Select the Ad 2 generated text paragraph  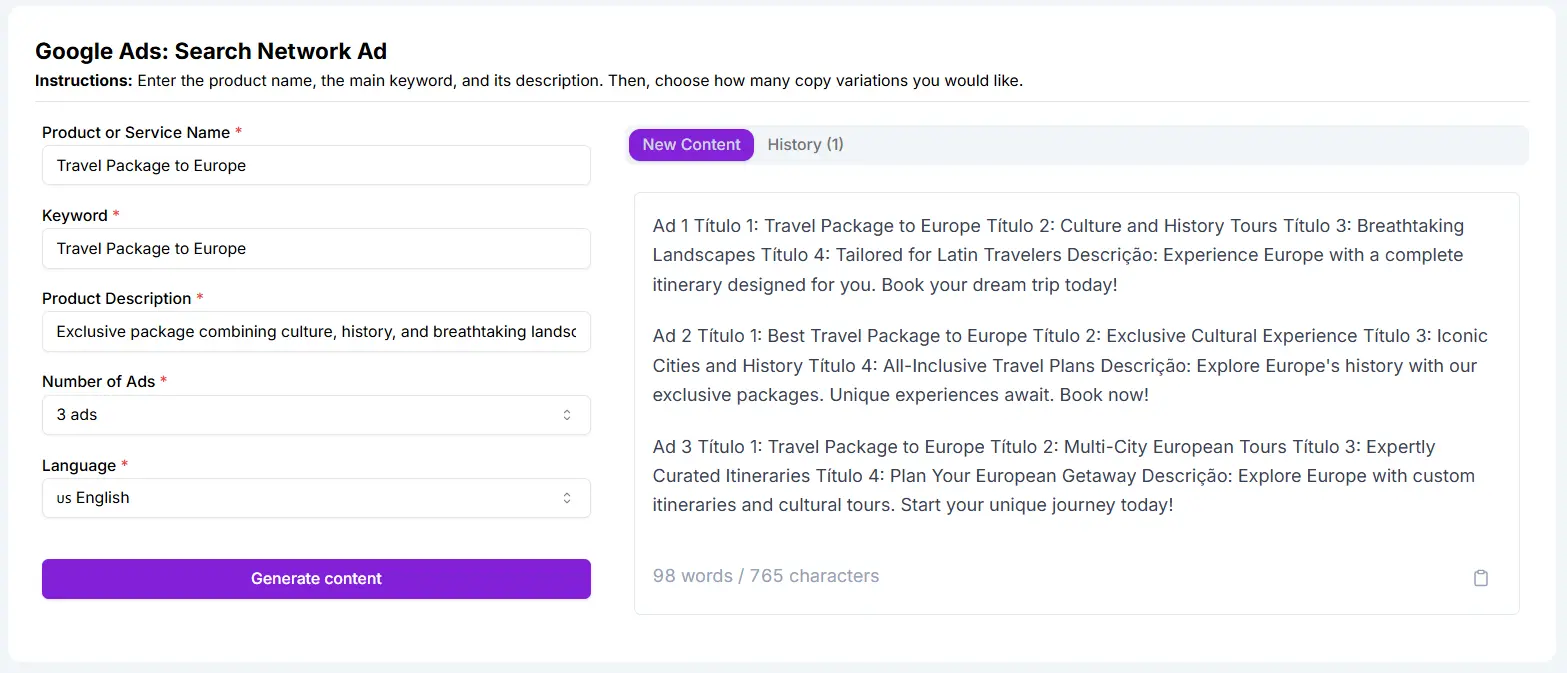point(1070,365)
